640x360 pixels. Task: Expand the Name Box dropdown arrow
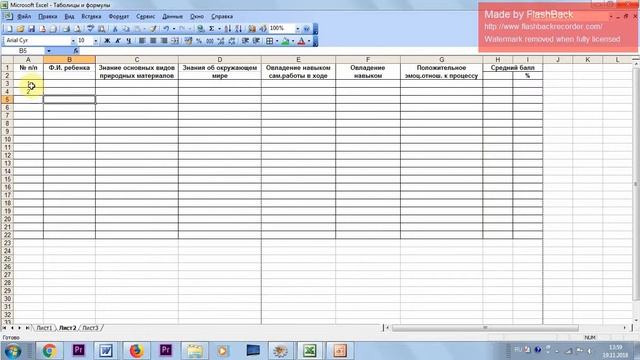[49, 51]
